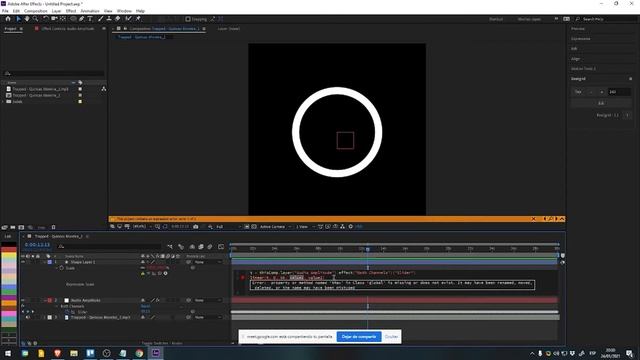Image resolution: width=640 pixels, height=360 pixels.
Task: Open the Preview panel on the right
Action: [x=578, y=29]
